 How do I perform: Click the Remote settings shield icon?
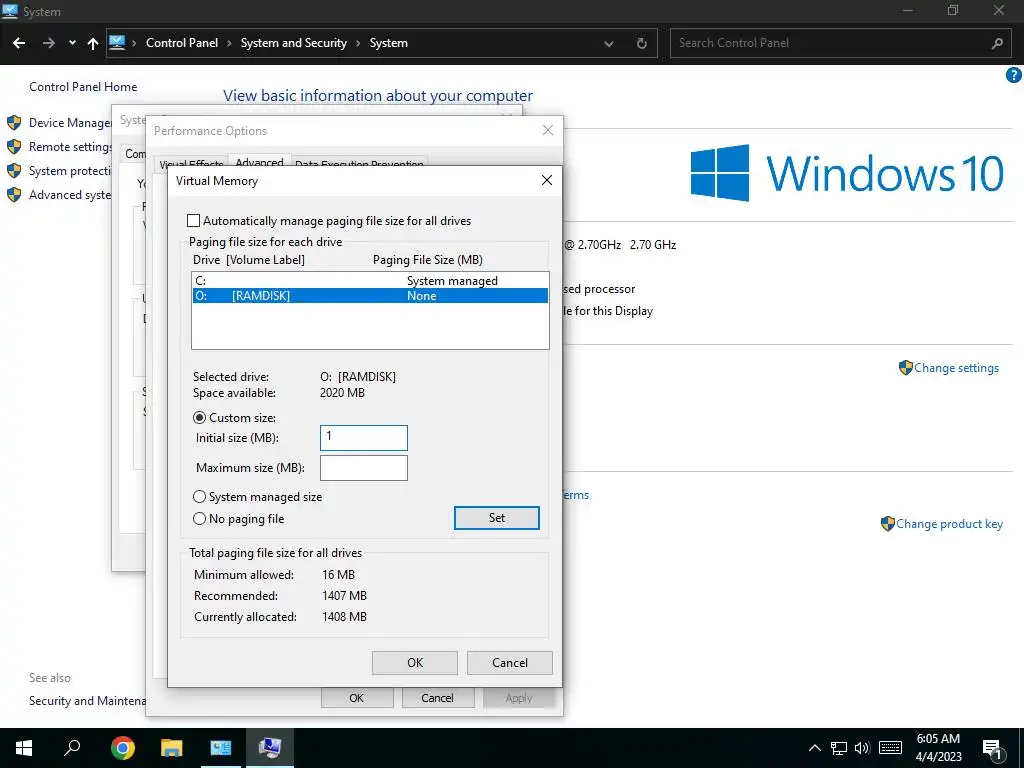tap(14, 147)
